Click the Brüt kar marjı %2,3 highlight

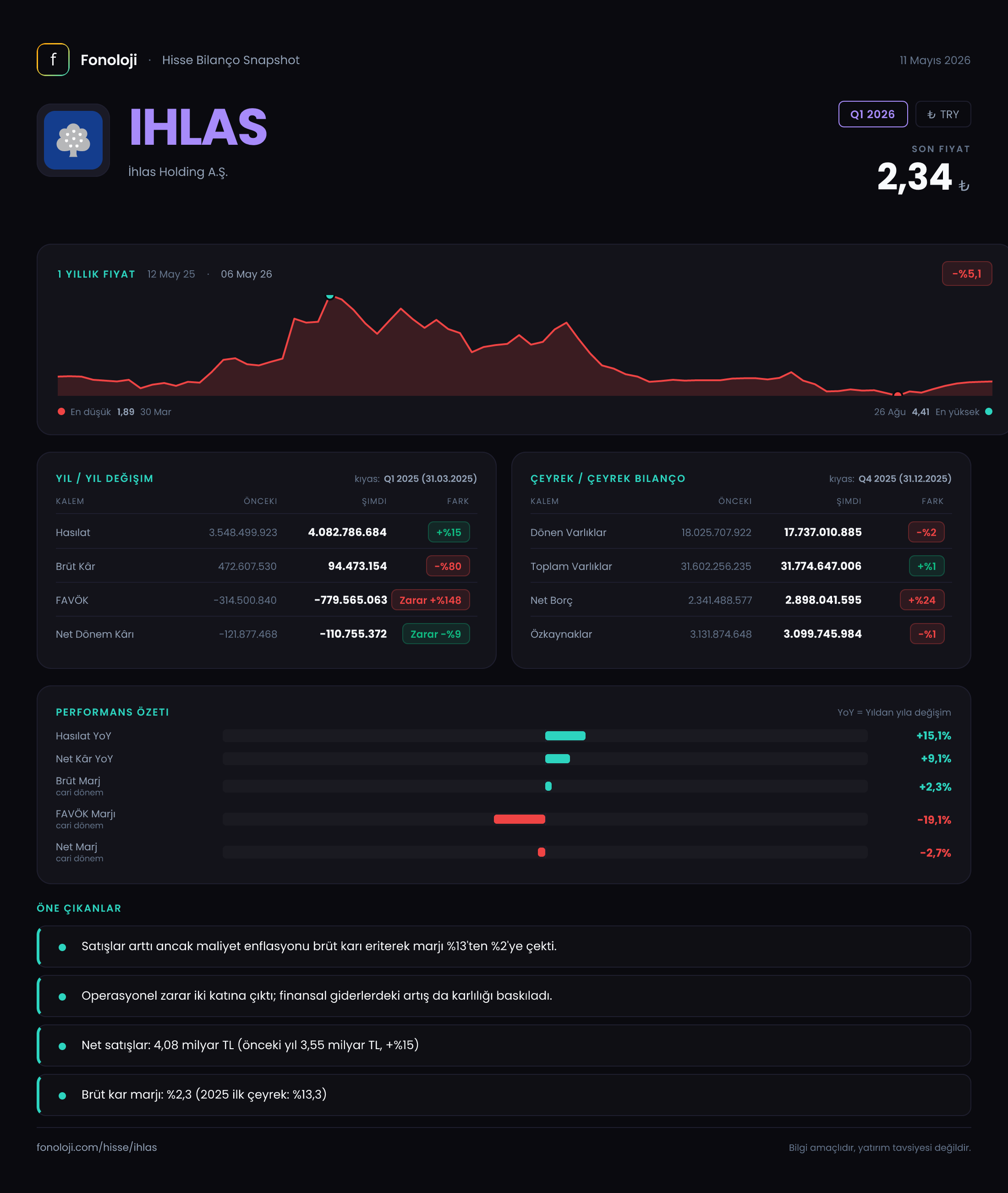[x=504, y=1094]
